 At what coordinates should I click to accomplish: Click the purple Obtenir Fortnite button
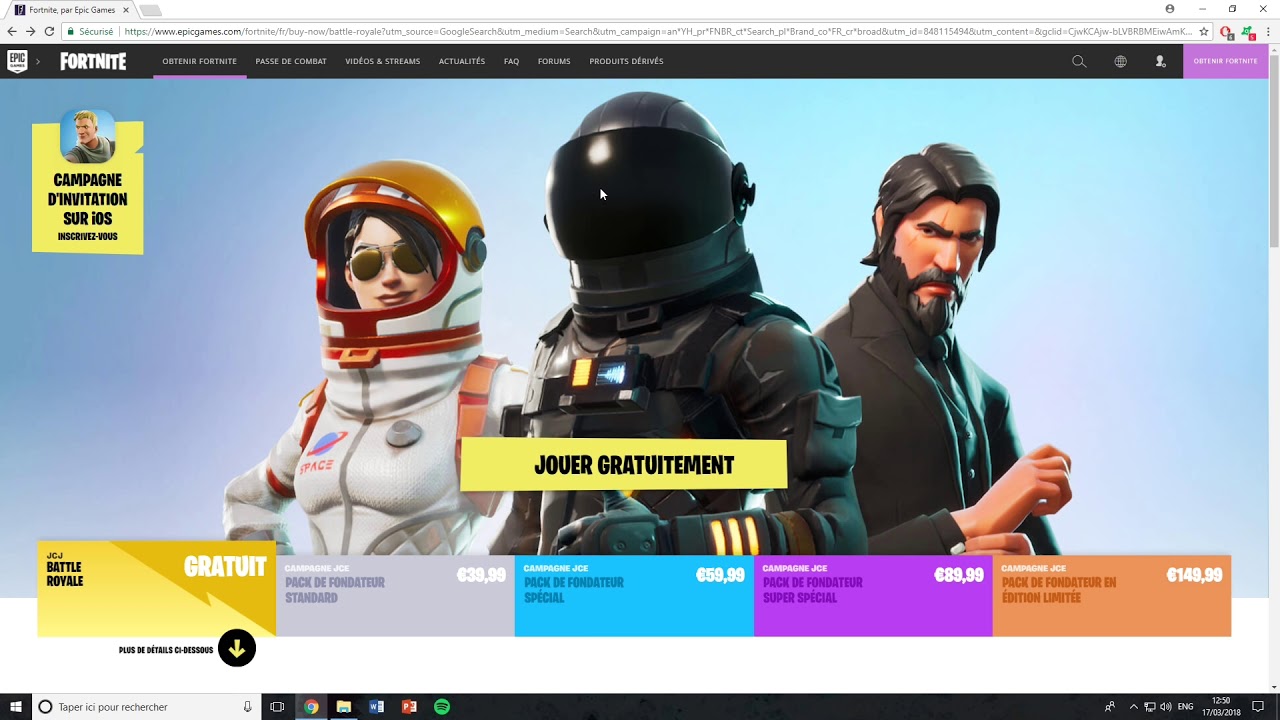1226,61
